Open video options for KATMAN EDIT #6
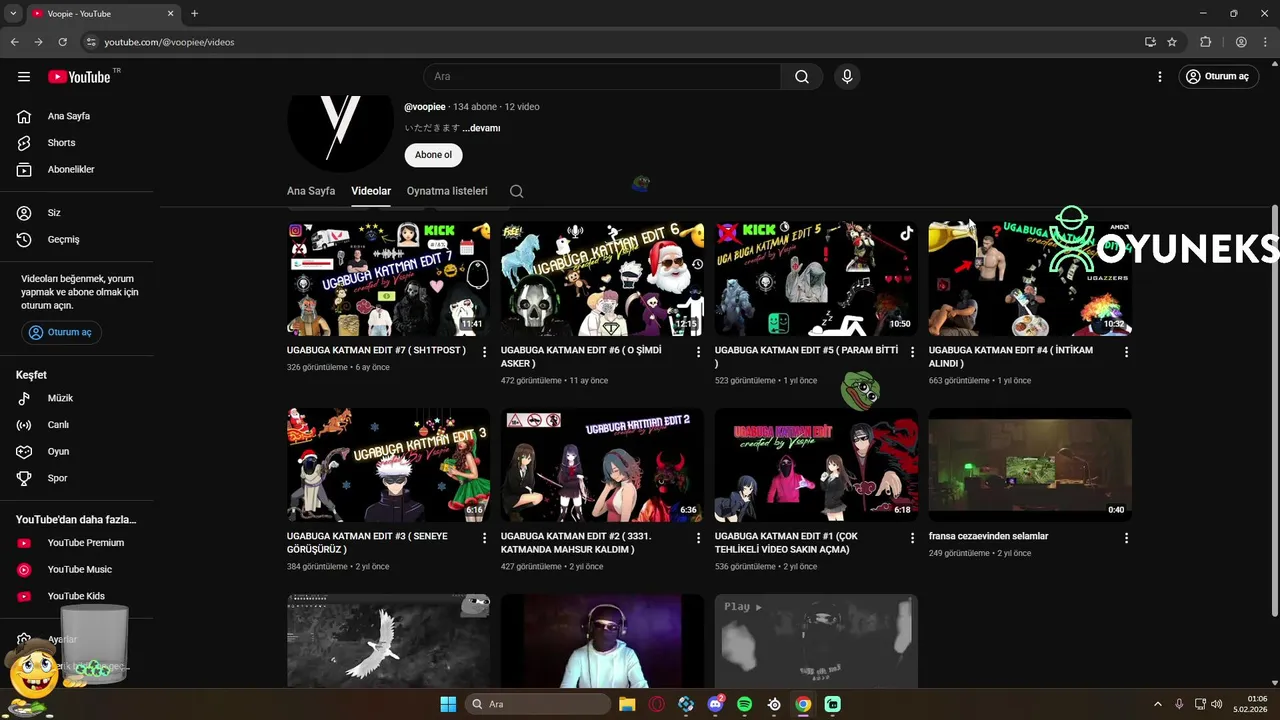 (698, 352)
